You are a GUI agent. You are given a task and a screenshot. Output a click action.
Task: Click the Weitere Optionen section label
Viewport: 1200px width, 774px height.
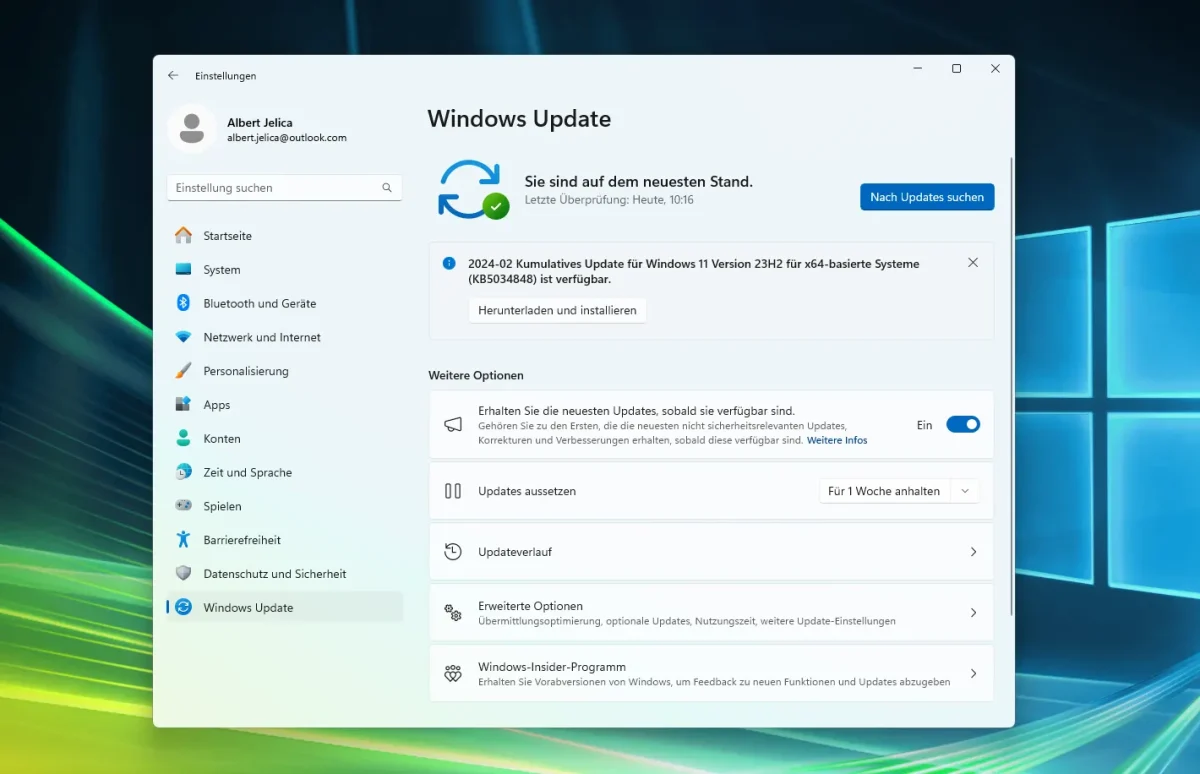point(476,376)
